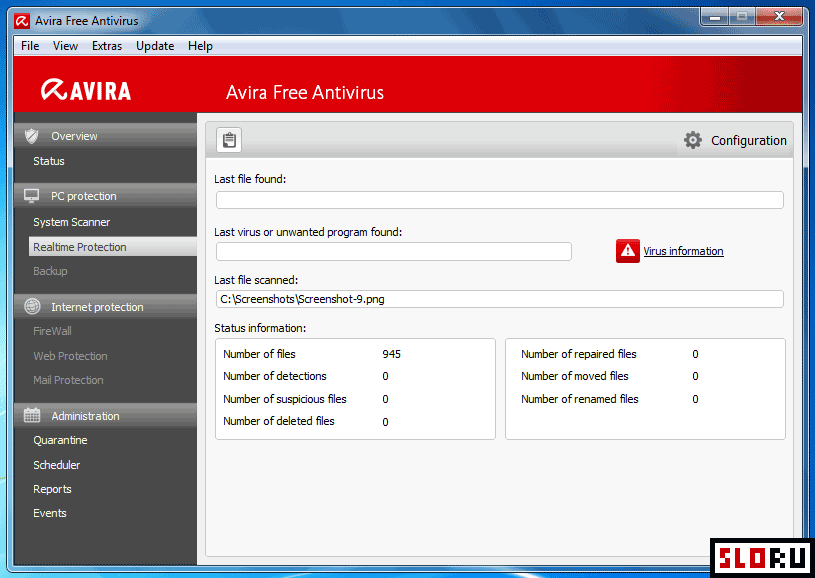
Task: Click the Overview section header
Action: tap(106, 136)
